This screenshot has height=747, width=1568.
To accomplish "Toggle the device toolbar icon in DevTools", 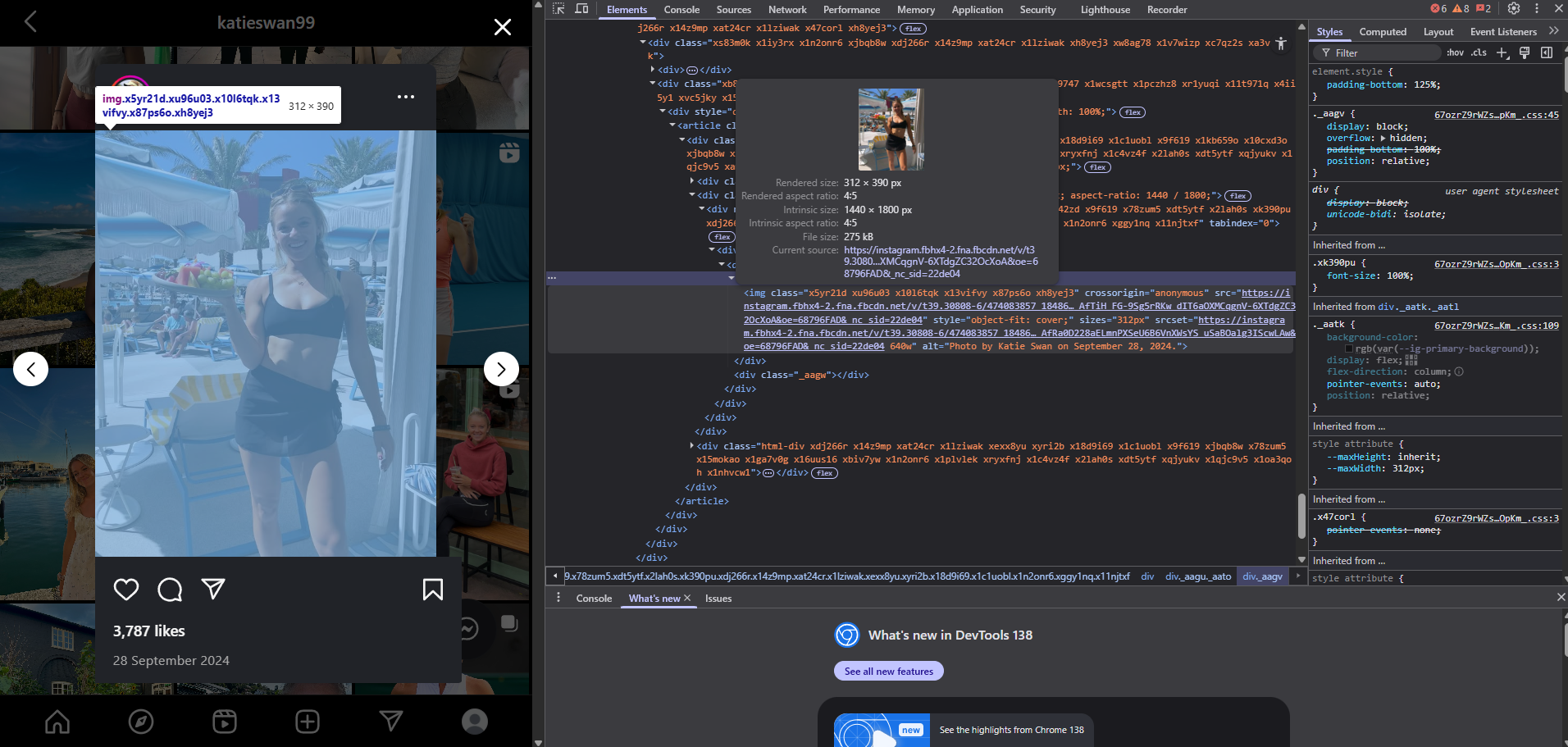I will pos(581,9).
